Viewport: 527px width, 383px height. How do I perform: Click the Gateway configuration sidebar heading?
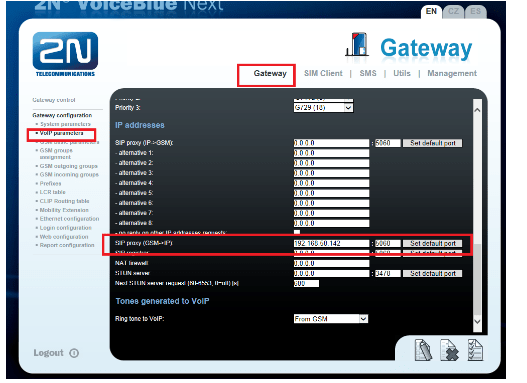point(62,115)
